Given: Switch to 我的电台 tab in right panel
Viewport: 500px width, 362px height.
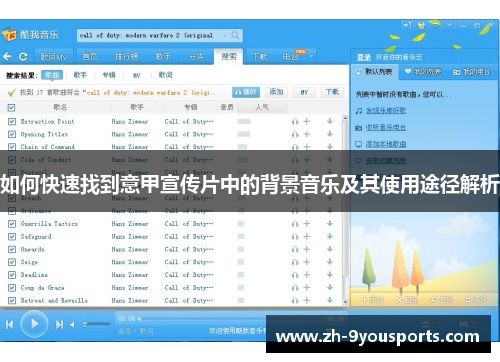Looking at the screenshot, I should [x=472, y=72].
